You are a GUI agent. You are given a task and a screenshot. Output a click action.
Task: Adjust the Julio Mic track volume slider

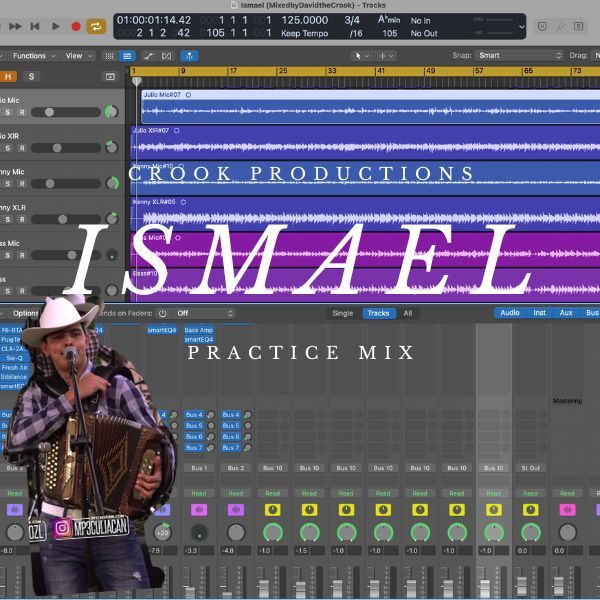66,112
